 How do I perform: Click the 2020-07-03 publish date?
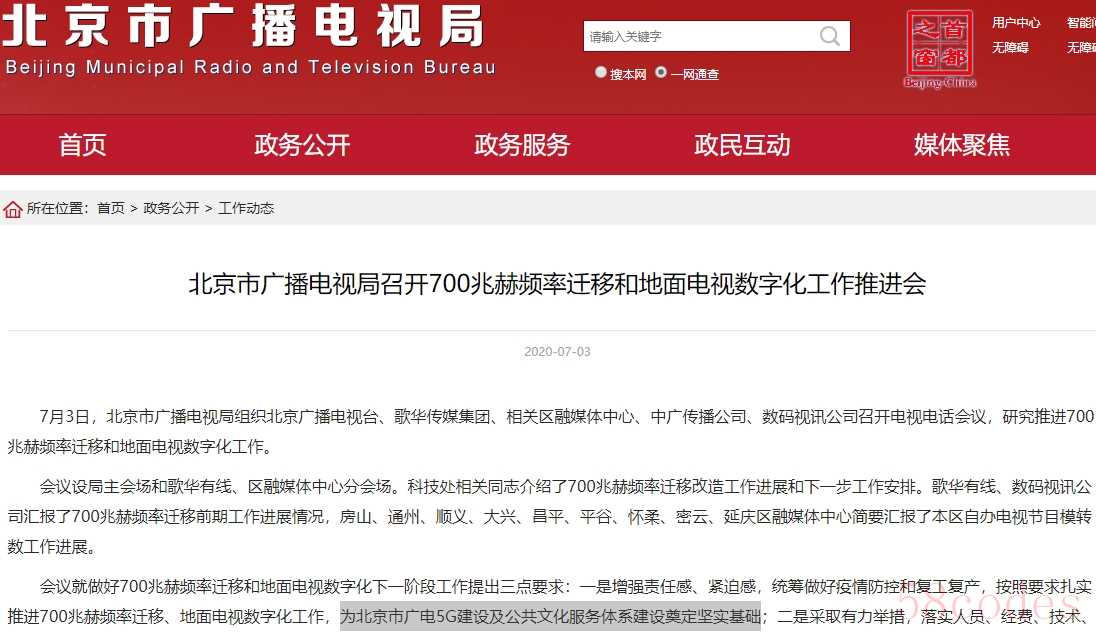point(557,352)
